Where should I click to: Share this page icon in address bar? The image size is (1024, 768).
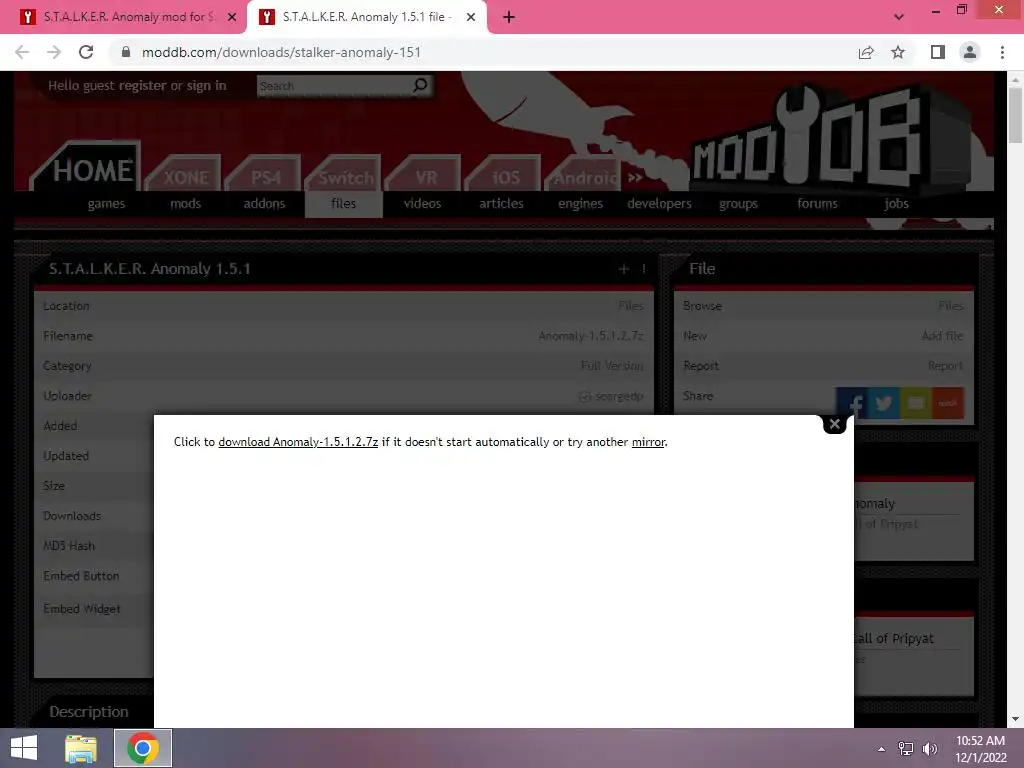point(866,52)
